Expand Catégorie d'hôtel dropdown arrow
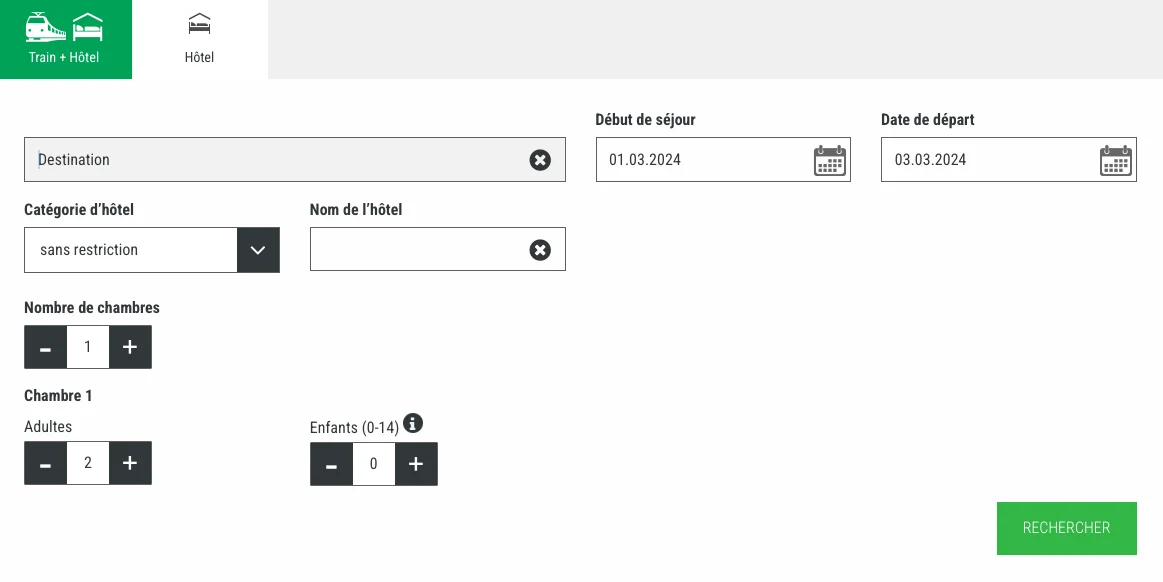The width and height of the screenshot is (1163, 582). pos(258,250)
